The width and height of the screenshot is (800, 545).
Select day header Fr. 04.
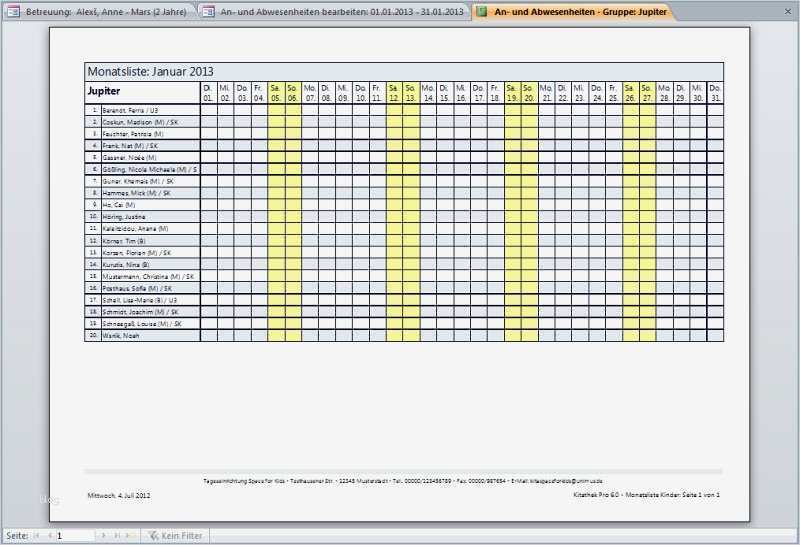pos(259,93)
